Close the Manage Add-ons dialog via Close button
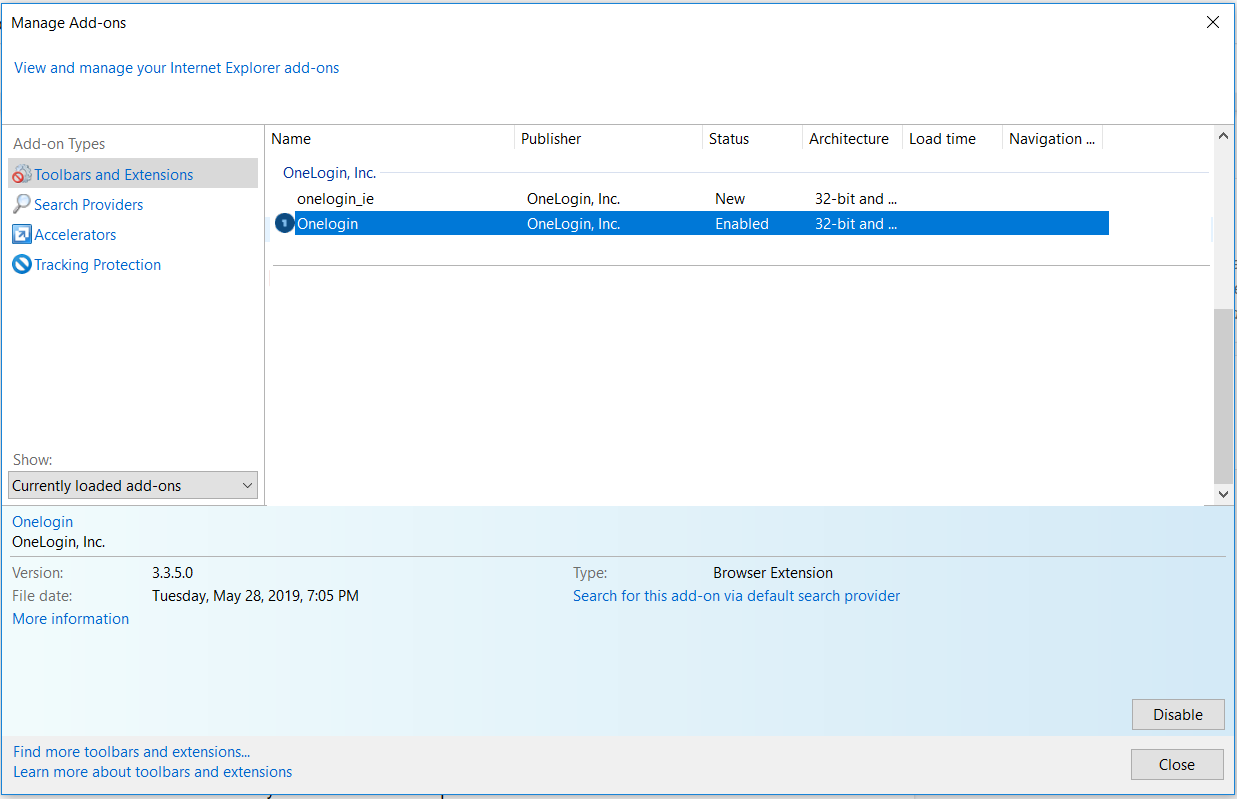 click(x=1177, y=764)
